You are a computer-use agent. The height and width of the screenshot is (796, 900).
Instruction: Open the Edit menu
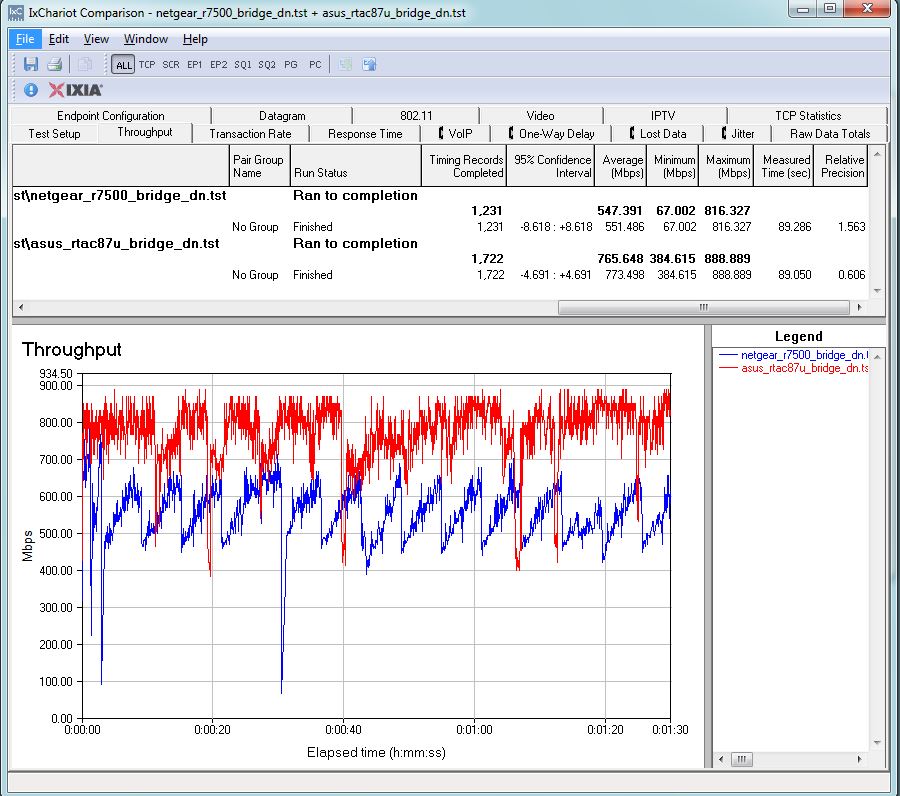[59, 39]
